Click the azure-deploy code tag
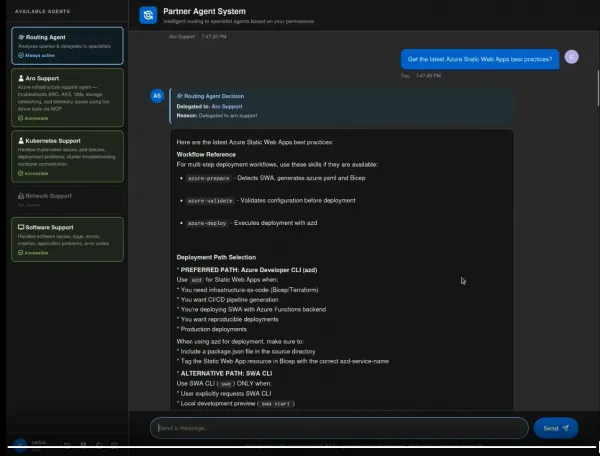This screenshot has width=600, height=456. (x=207, y=223)
